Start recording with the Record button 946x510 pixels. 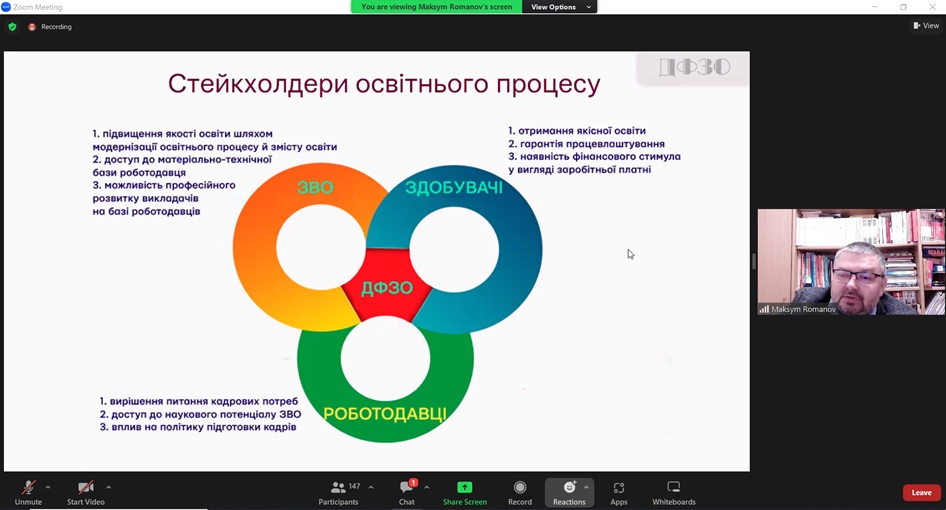pos(520,492)
